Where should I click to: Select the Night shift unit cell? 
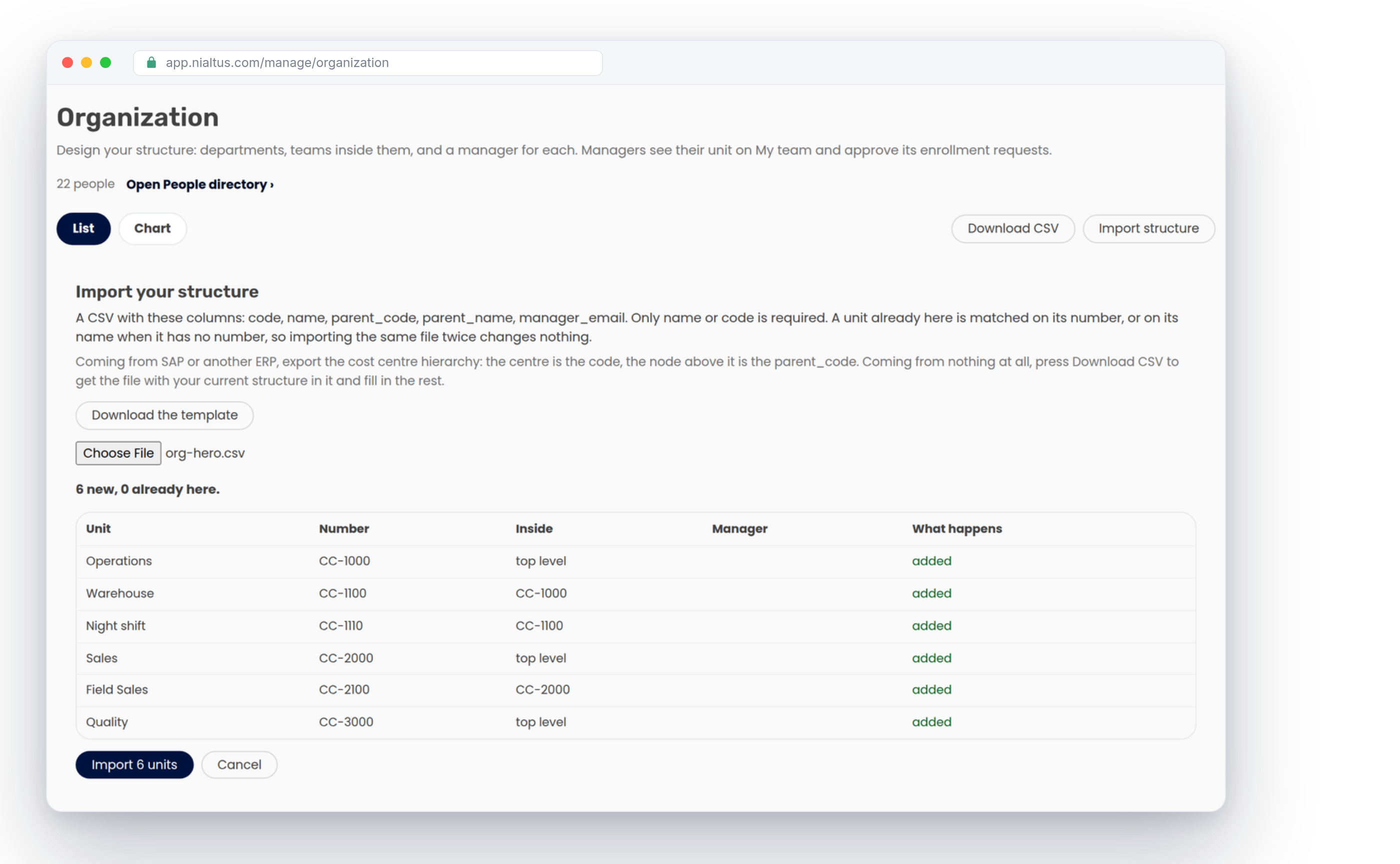115,625
